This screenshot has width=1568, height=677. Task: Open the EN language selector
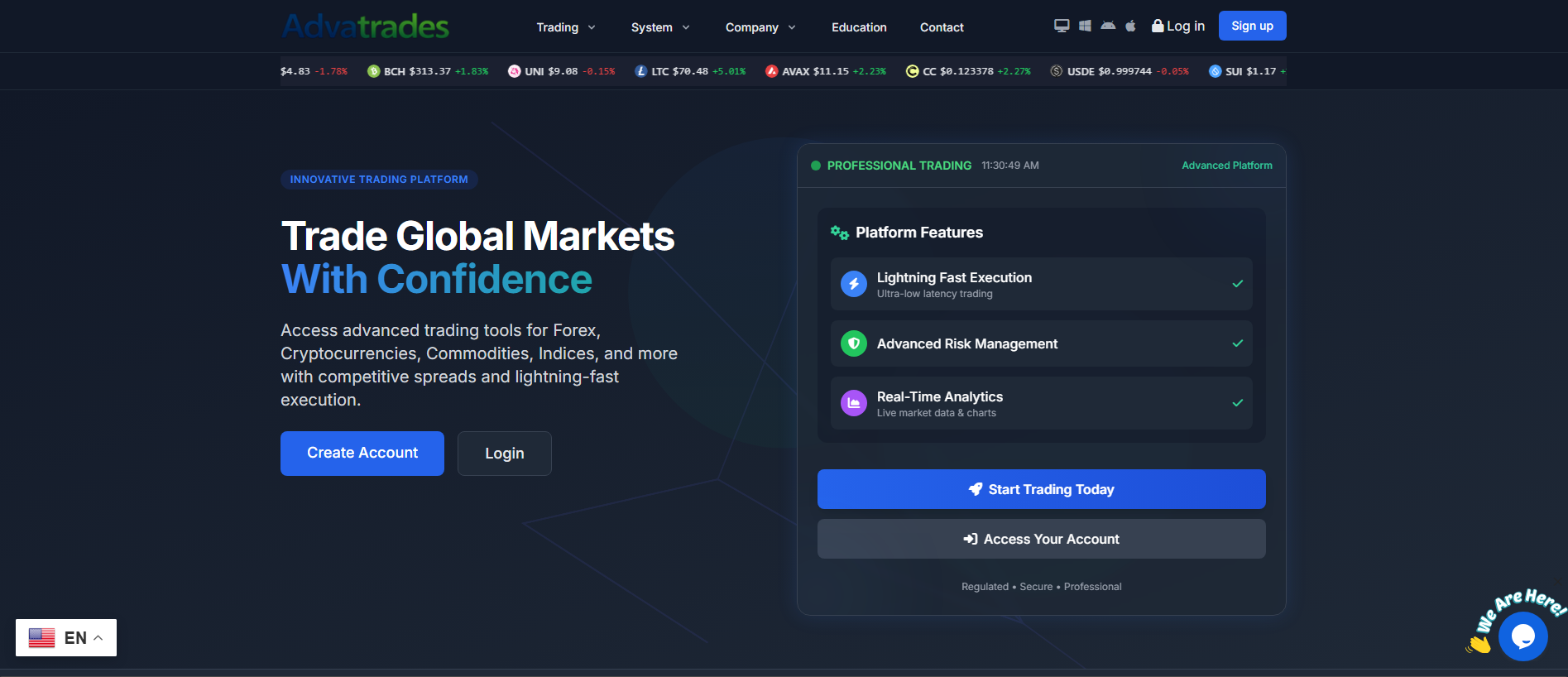tap(66, 638)
